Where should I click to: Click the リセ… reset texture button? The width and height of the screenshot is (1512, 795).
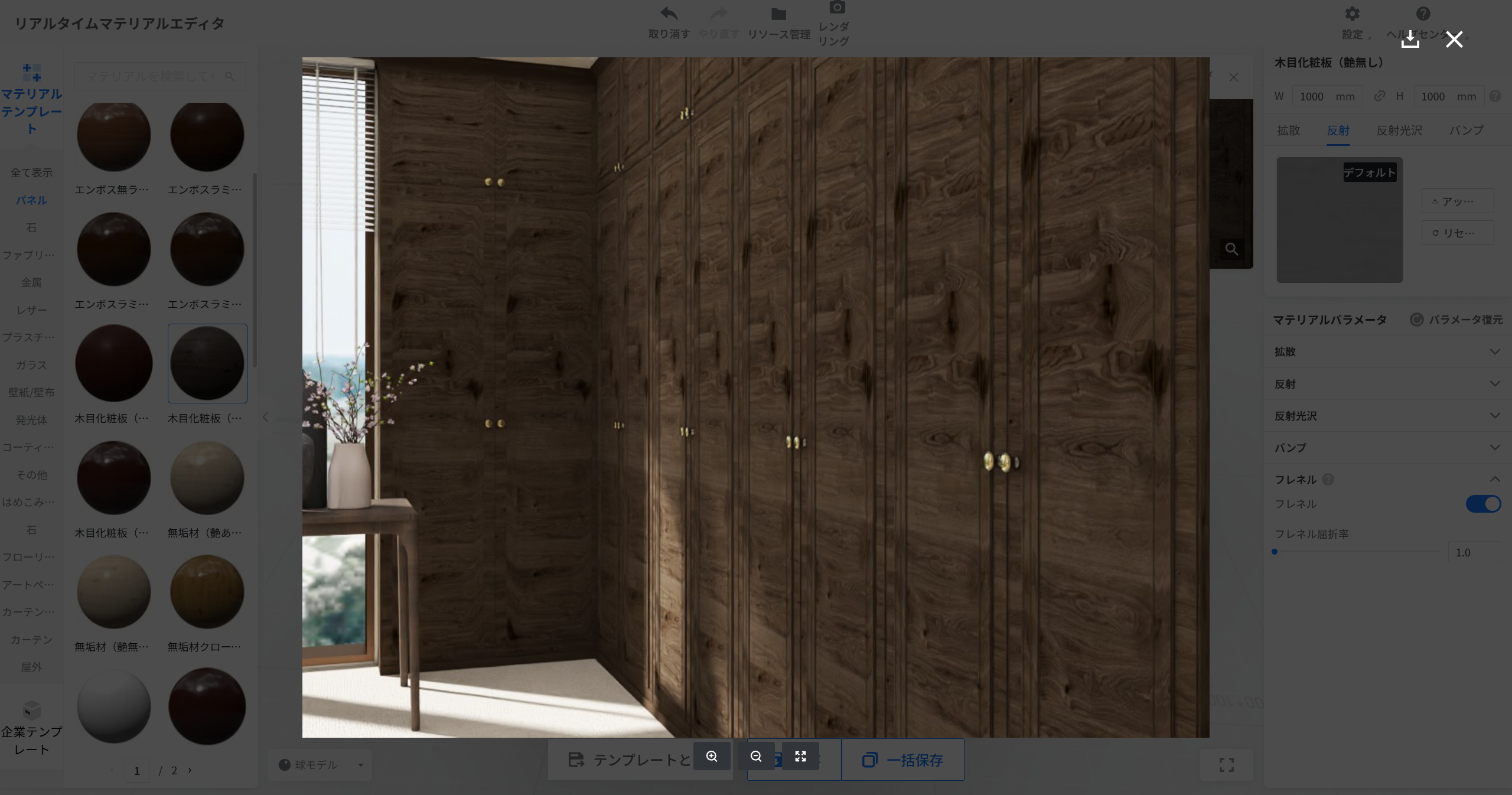click(x=1458, y=233)
